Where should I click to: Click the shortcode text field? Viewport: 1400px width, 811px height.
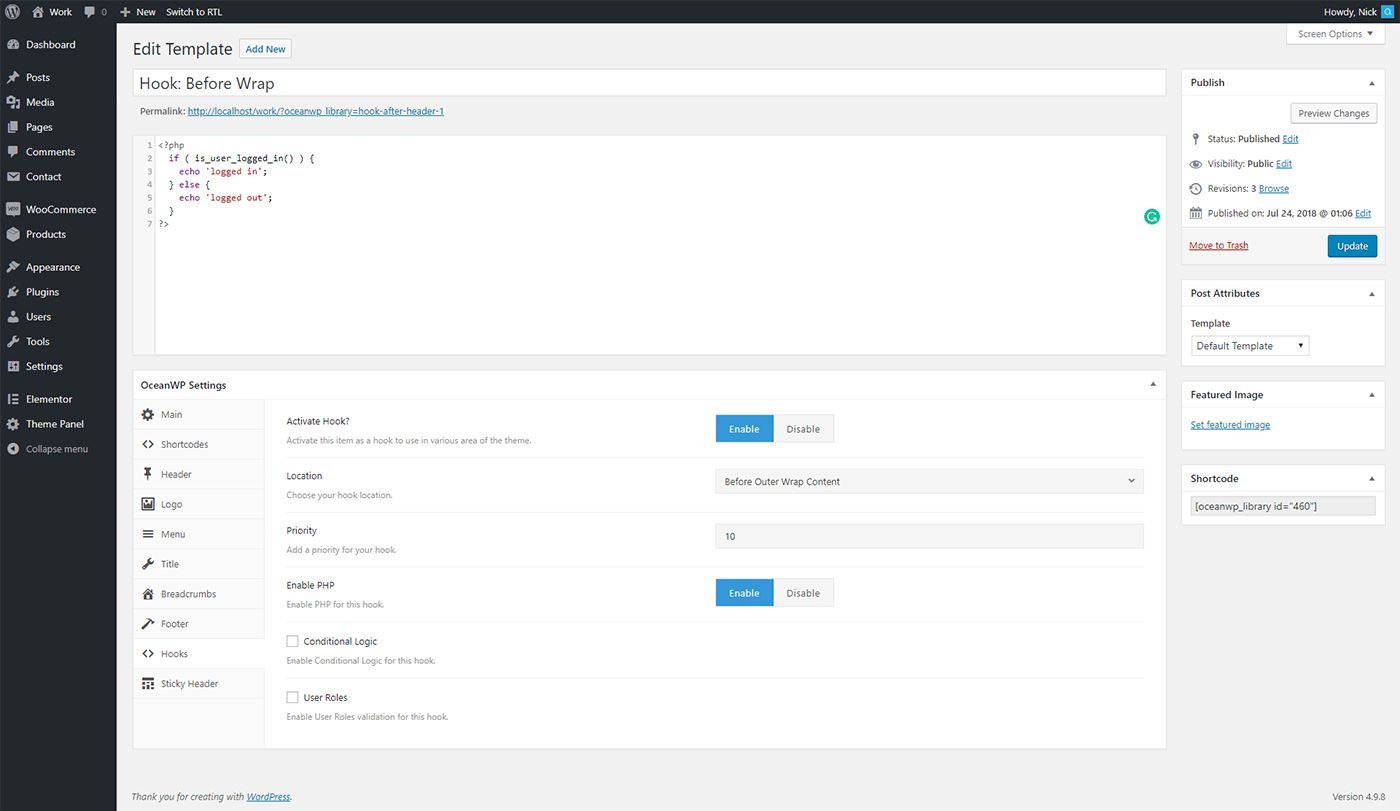1283,506
